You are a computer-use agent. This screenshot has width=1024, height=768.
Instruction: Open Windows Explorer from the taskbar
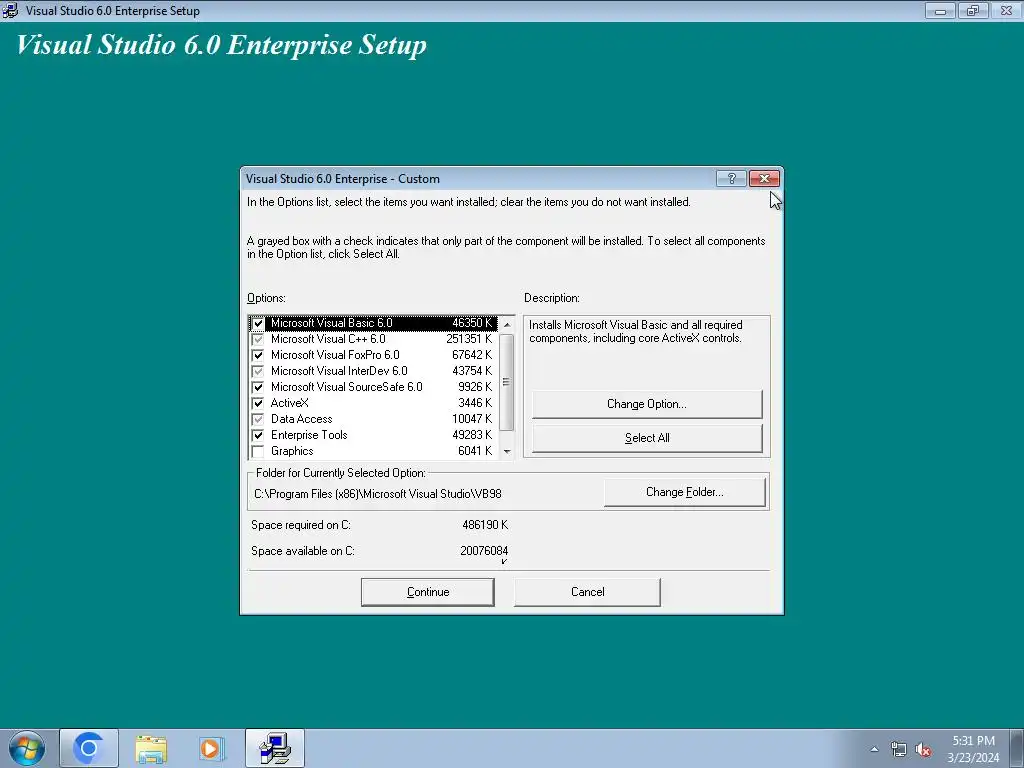tap(151, 749)
